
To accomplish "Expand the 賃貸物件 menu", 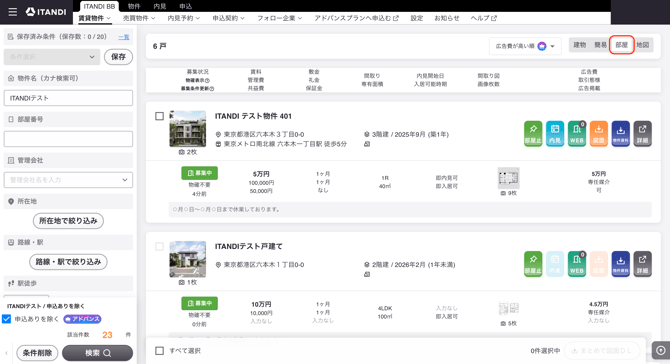I will [x=94, y=18].
